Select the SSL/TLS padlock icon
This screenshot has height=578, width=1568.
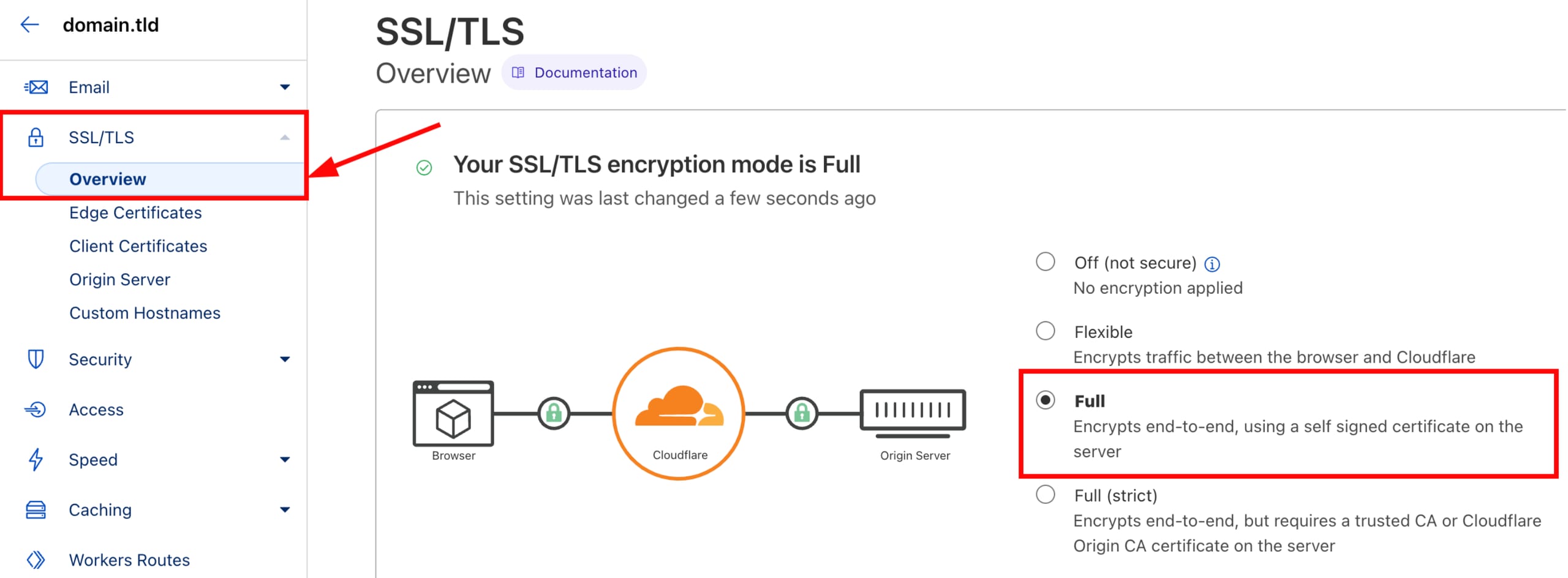(x=36, y=137)
